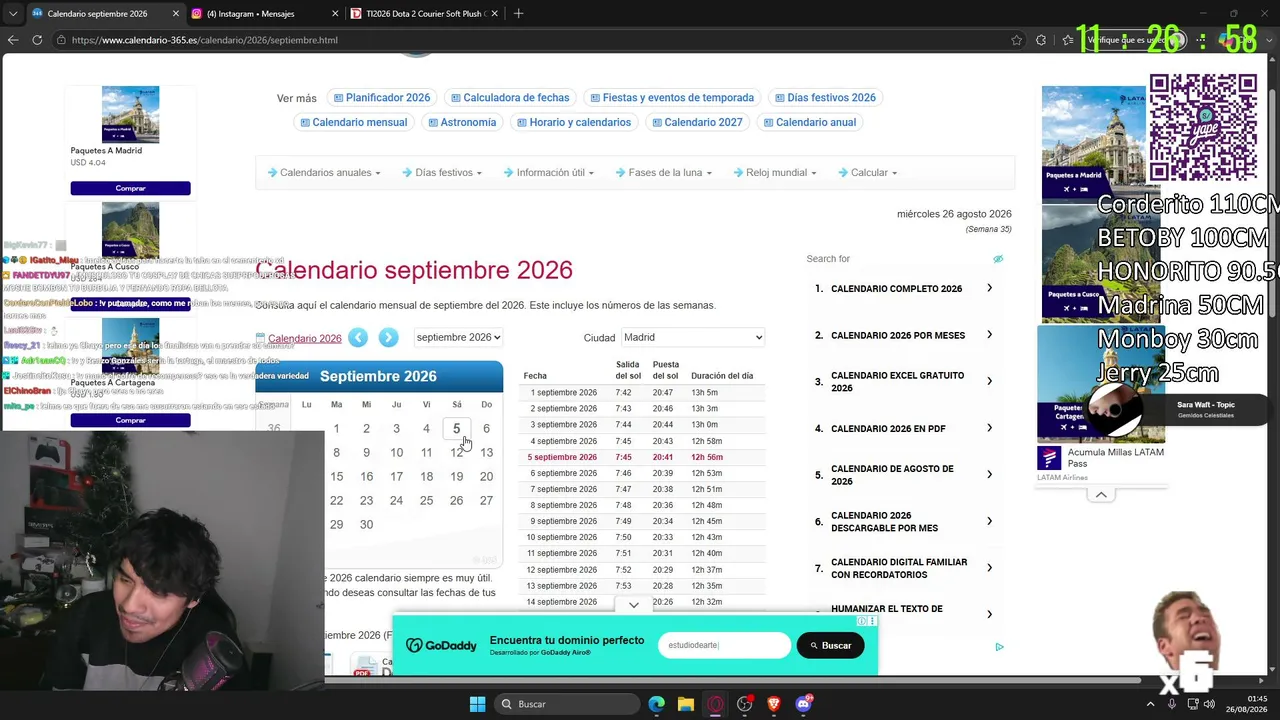Image resolution: width=1280 pixels, height=720 pixels.
Task: Bookmark this page with the star icon
Action: (x=1017, y=40)
